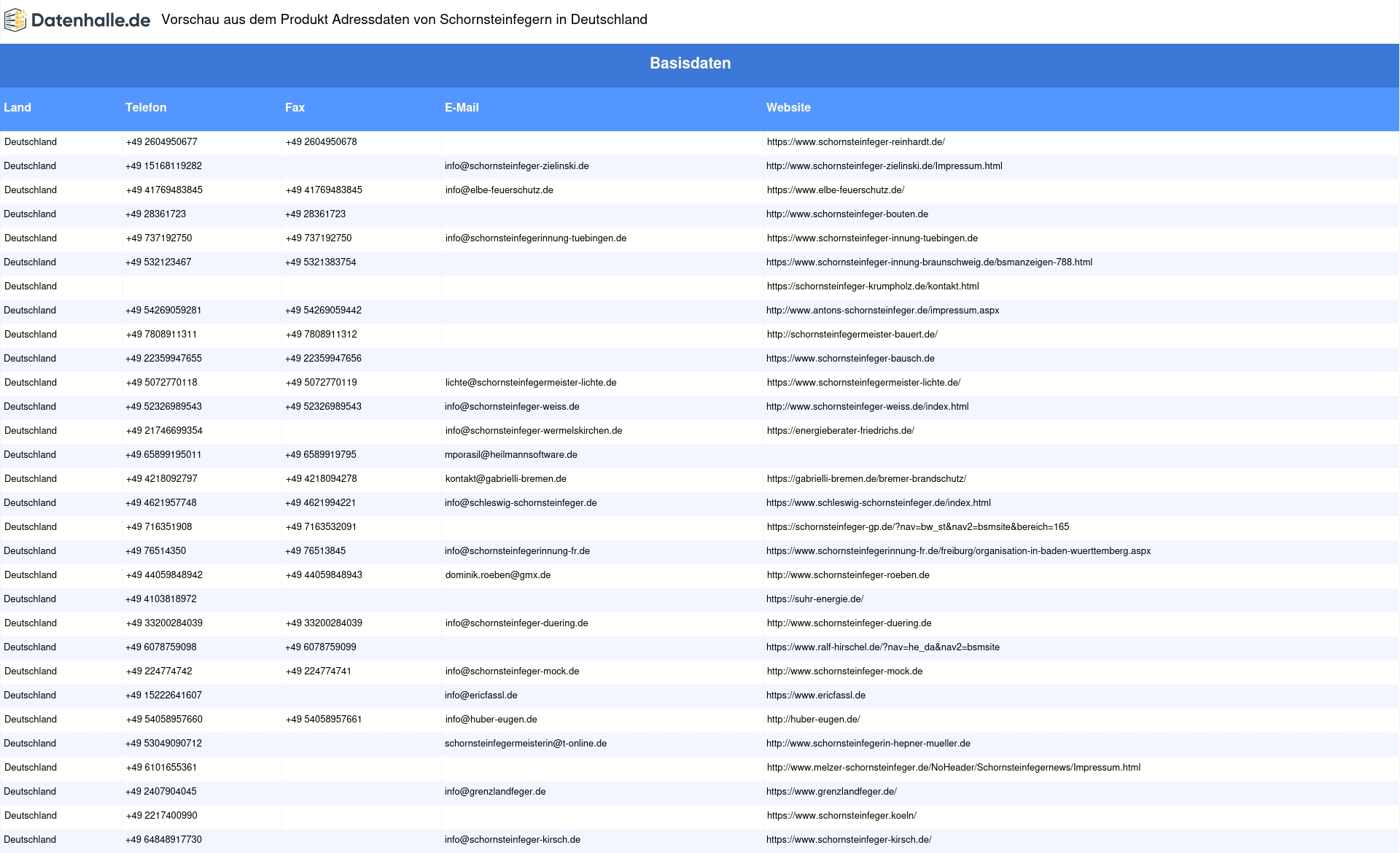Click the Land column header

(x=17, y=107)
